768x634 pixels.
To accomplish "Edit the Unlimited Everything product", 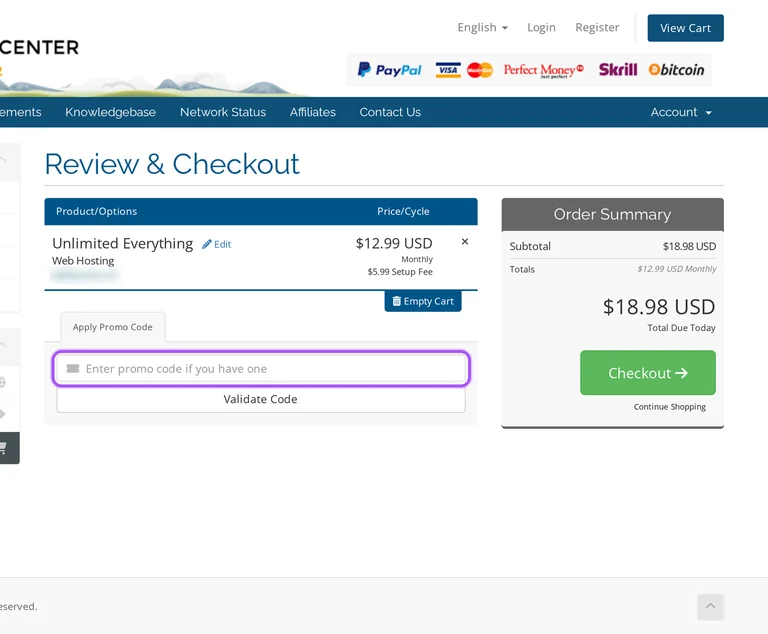I will [216, 244].
